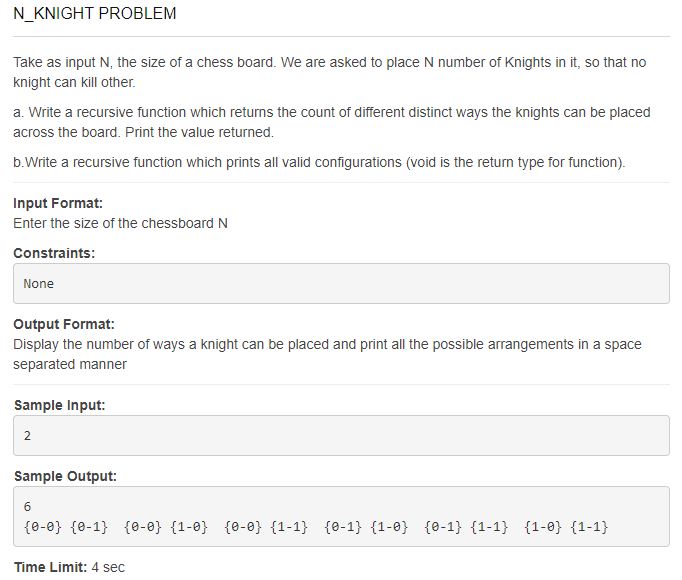This screenshot has height=580, width=682.
Task: Click the output description 'Display the number of ways'
Action: coord(327,354)
